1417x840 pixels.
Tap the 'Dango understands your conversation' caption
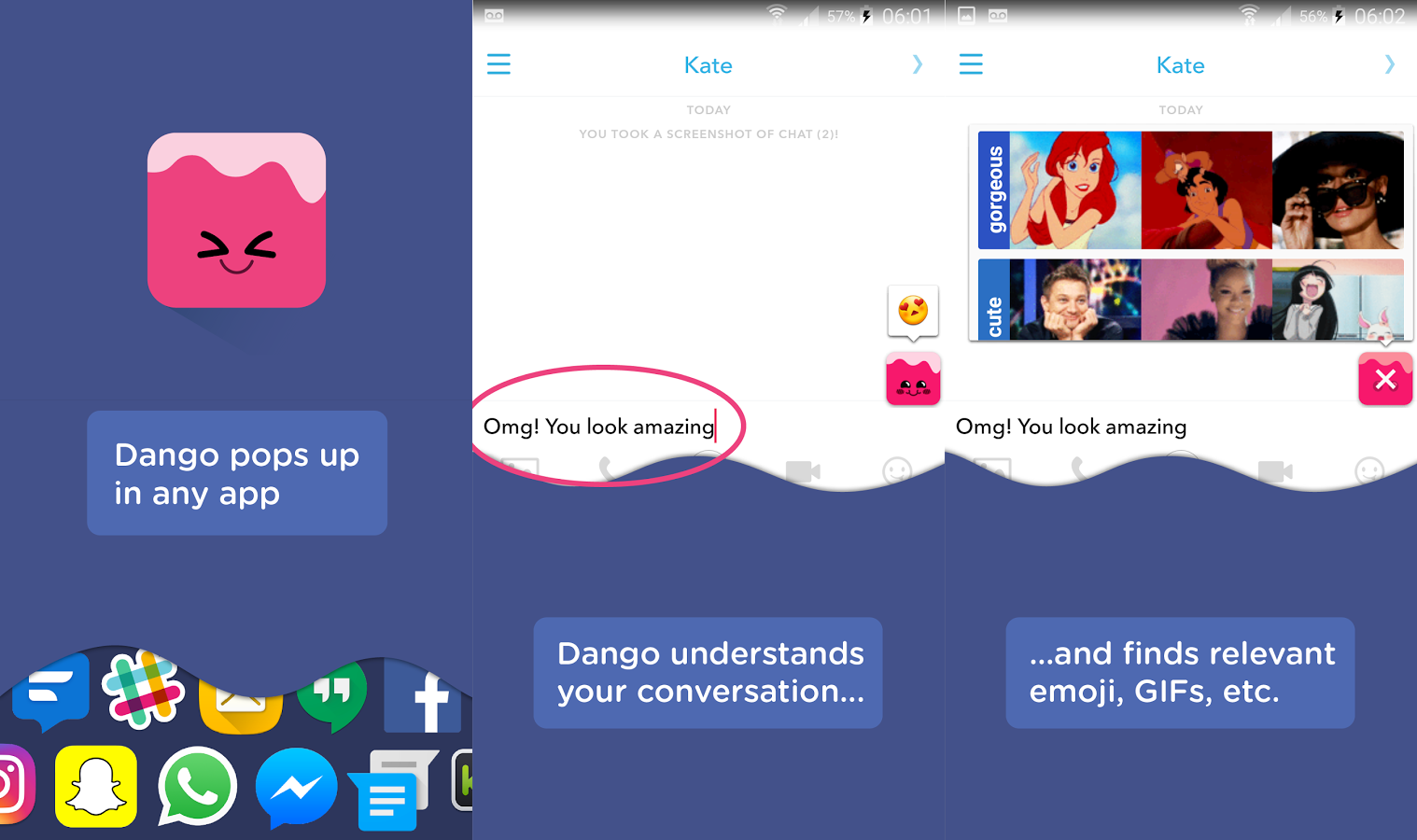pyautogui.click(x=708, y=672)
